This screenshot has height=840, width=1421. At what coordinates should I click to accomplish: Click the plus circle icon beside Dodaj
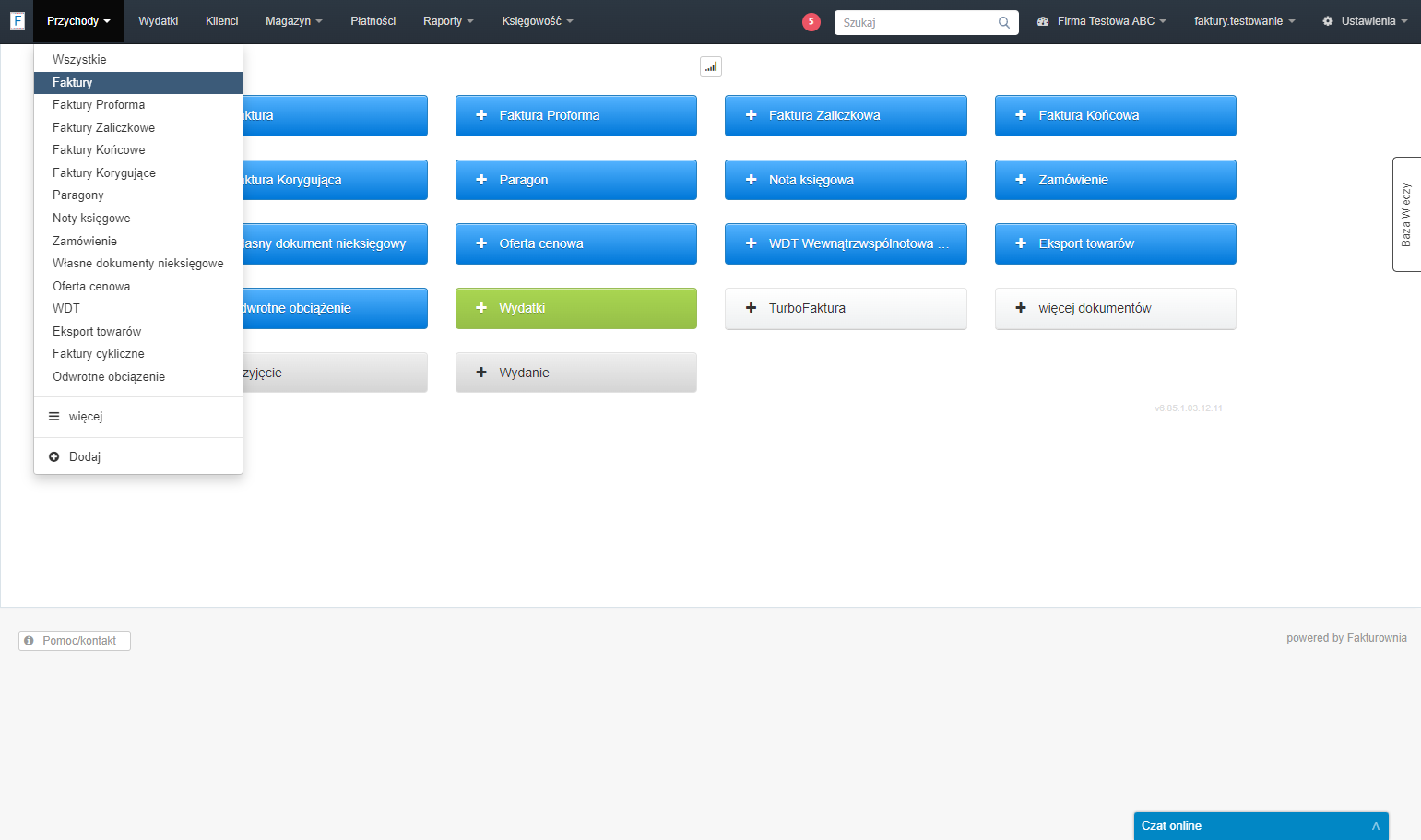click(x=53, y=457)
